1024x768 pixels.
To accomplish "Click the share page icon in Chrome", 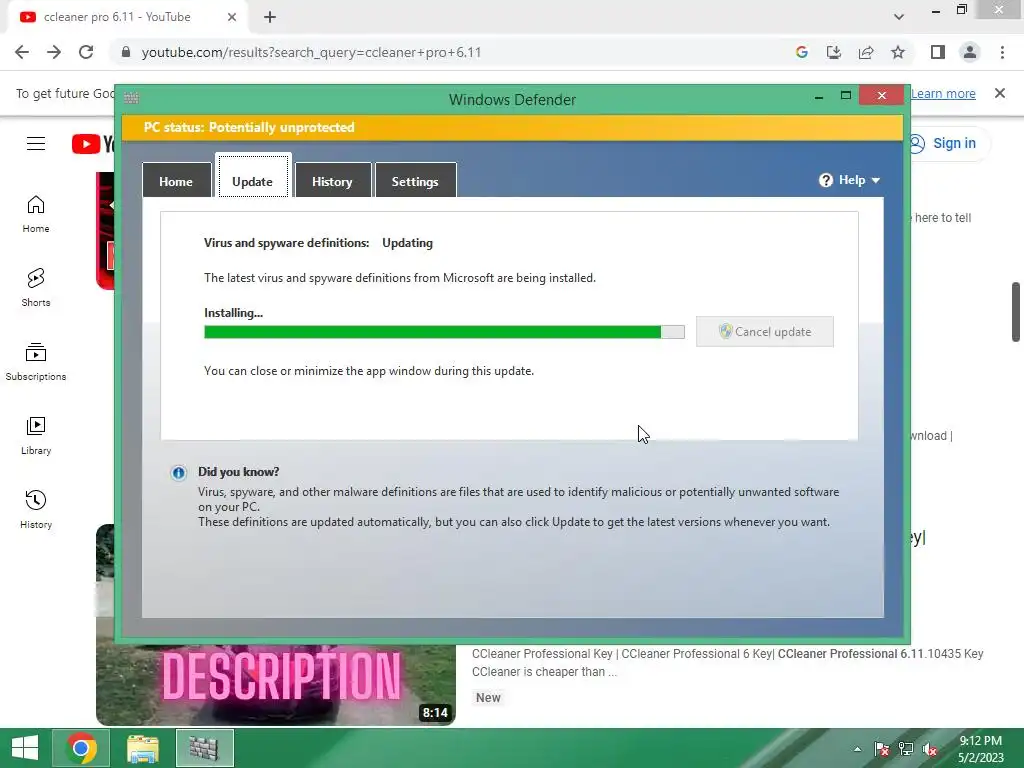I will coord(866,52).
